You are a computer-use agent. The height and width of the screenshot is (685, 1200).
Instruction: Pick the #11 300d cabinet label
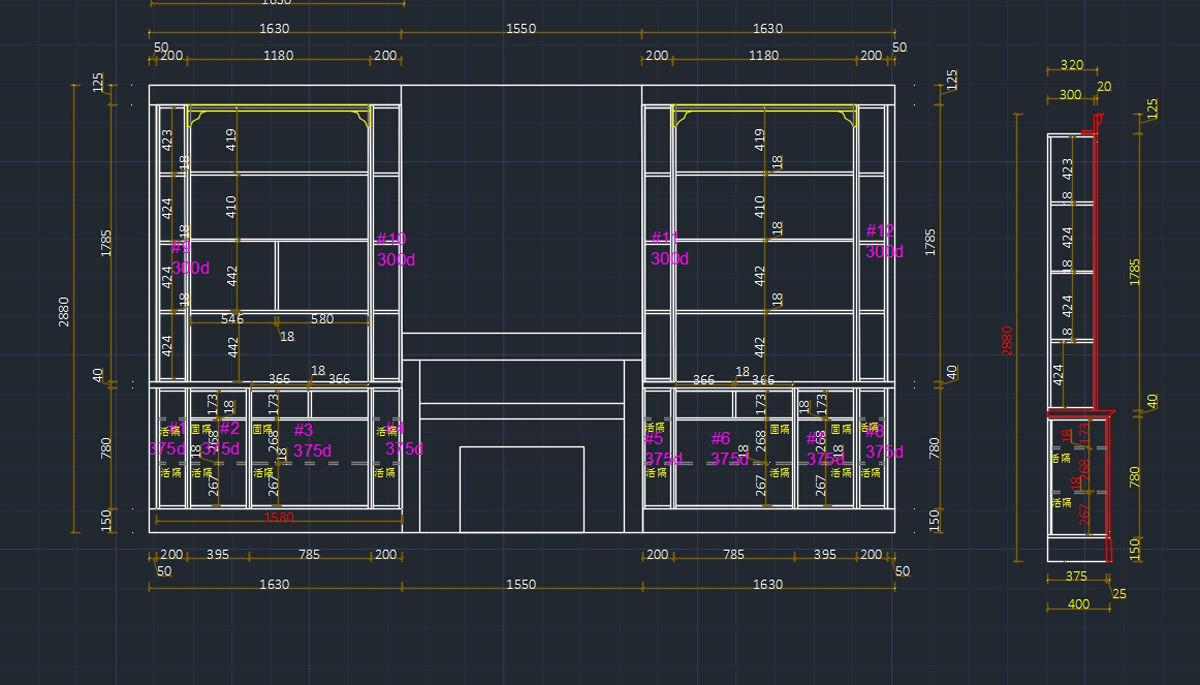(668, 249)
